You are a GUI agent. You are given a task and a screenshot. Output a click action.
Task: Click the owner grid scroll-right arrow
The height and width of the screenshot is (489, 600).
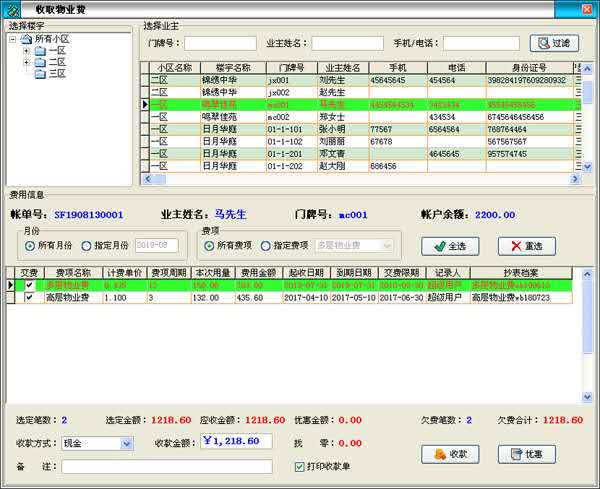click(x=575, y=179)
